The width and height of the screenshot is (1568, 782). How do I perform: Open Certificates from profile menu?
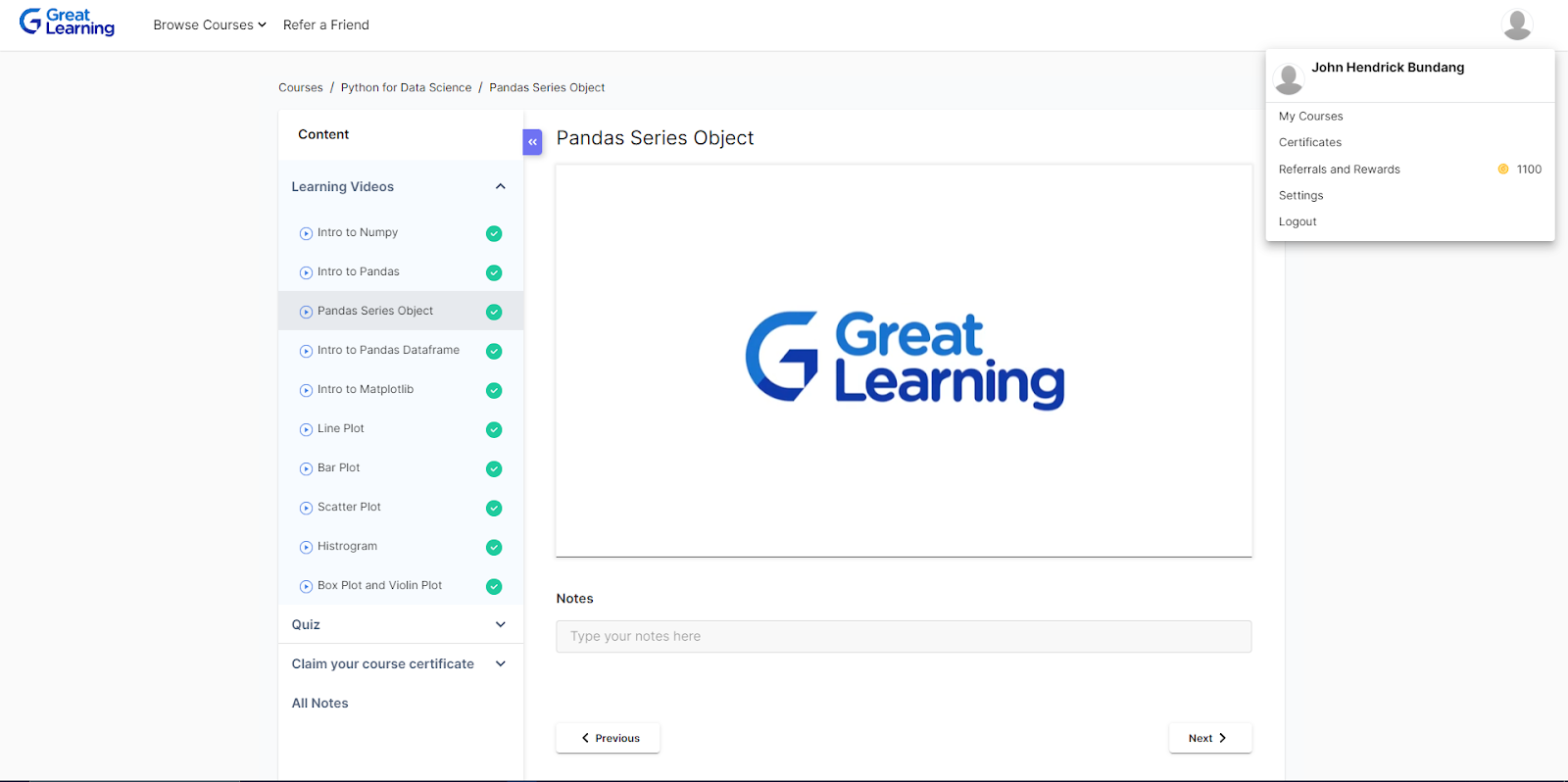(x=1309, y=142)
